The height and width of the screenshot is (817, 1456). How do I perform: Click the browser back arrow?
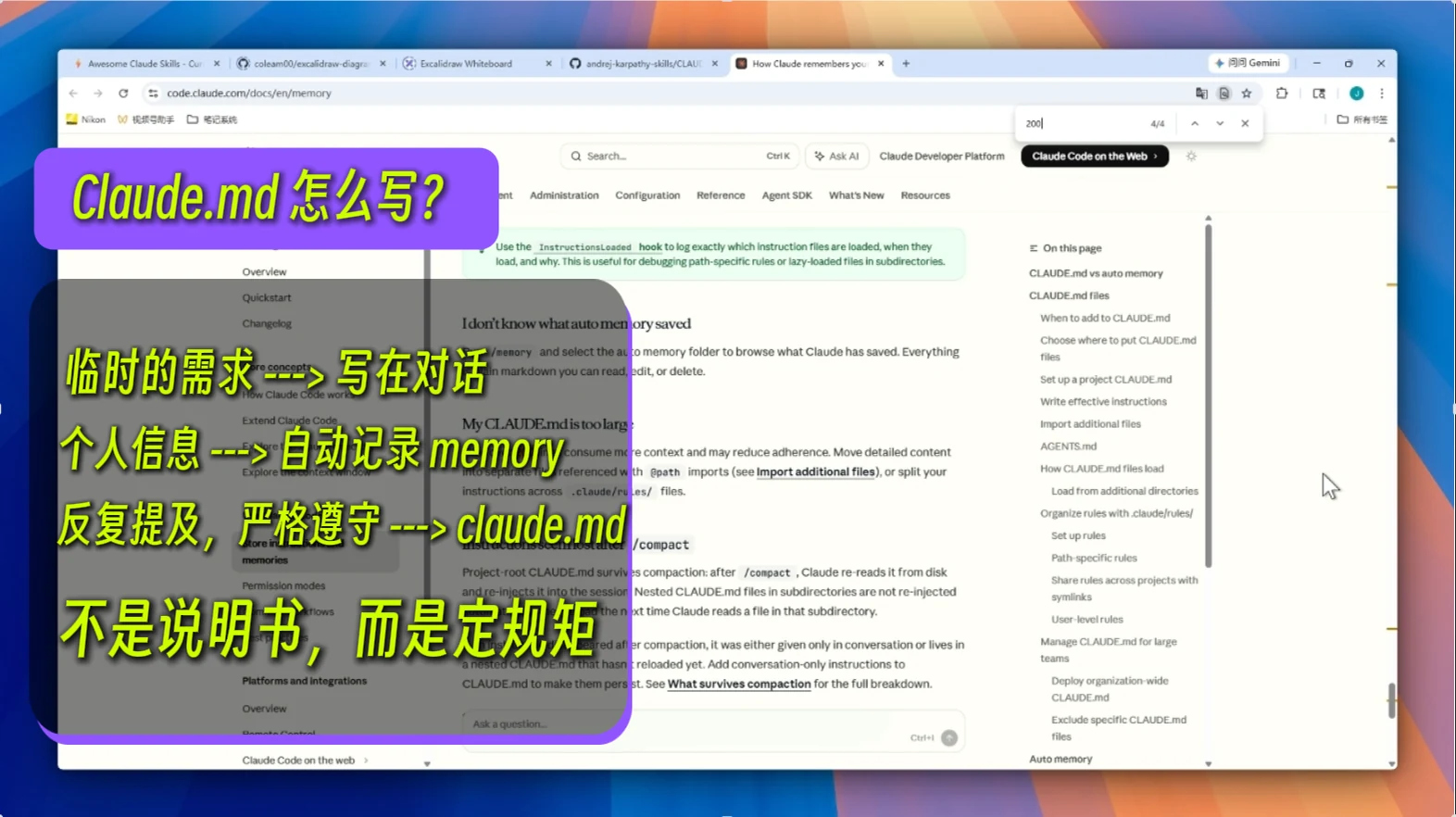[73, 94]
